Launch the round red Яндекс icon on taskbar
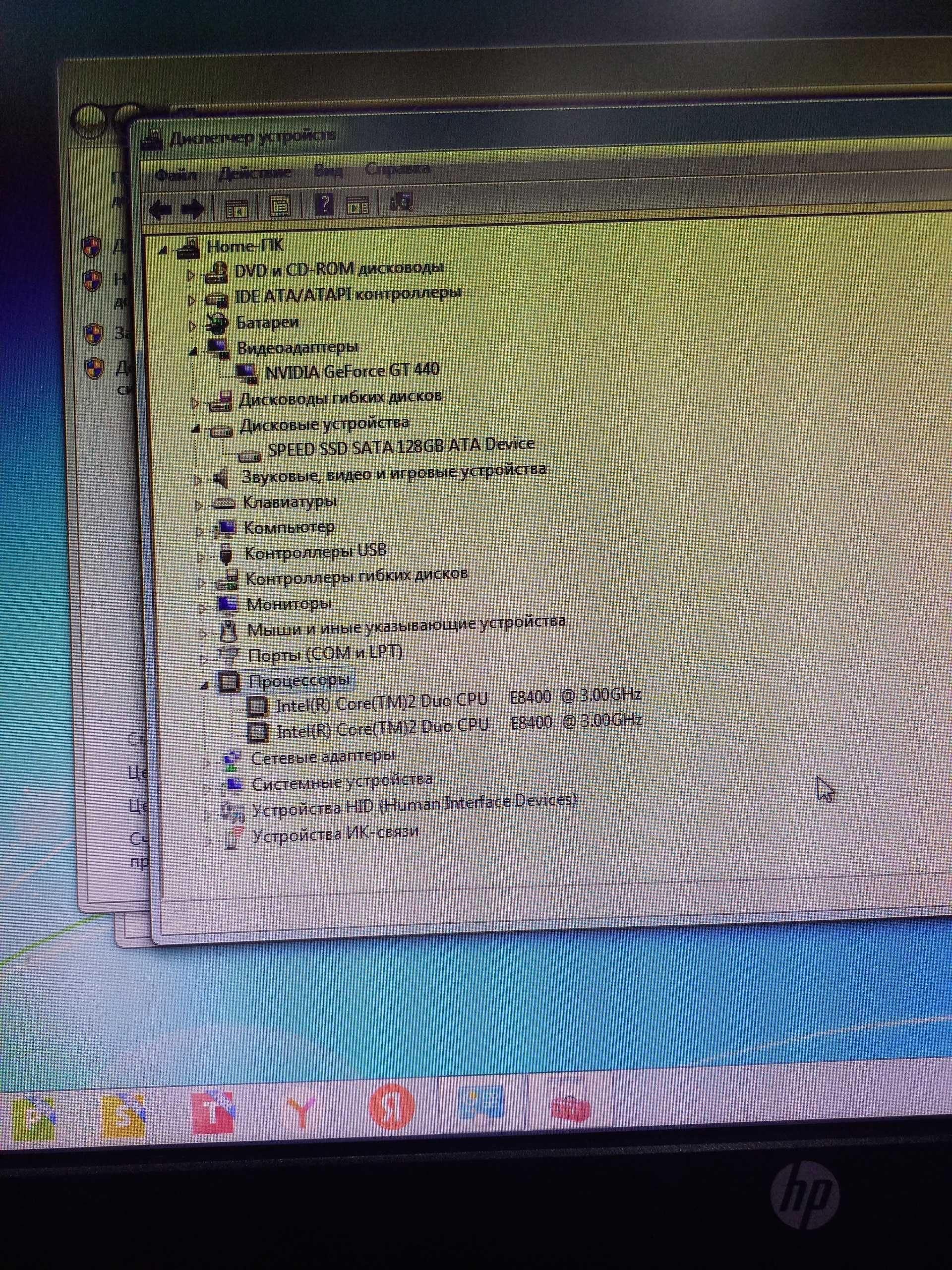This screenshot has height=1270, width=952. click(391, 1107)
